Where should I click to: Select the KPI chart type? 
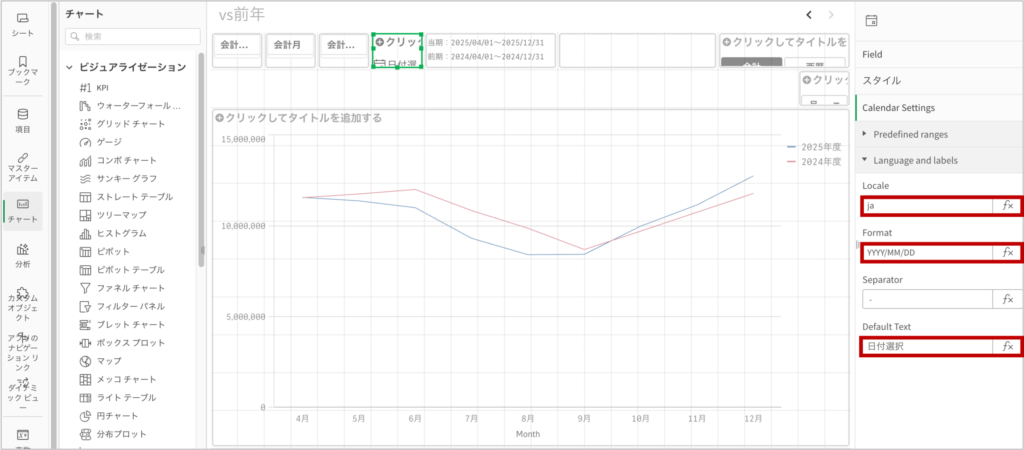(x=102, y=87)
